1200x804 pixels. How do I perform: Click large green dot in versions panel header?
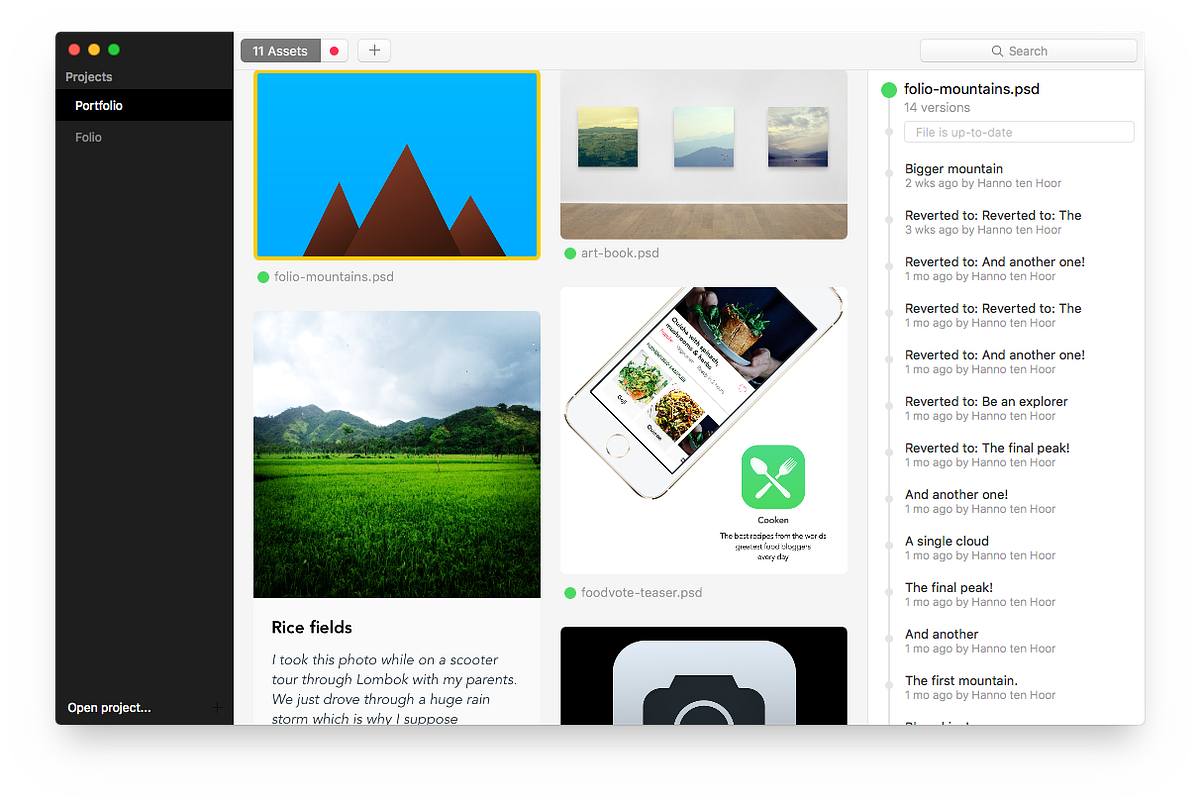click(888, 90)
